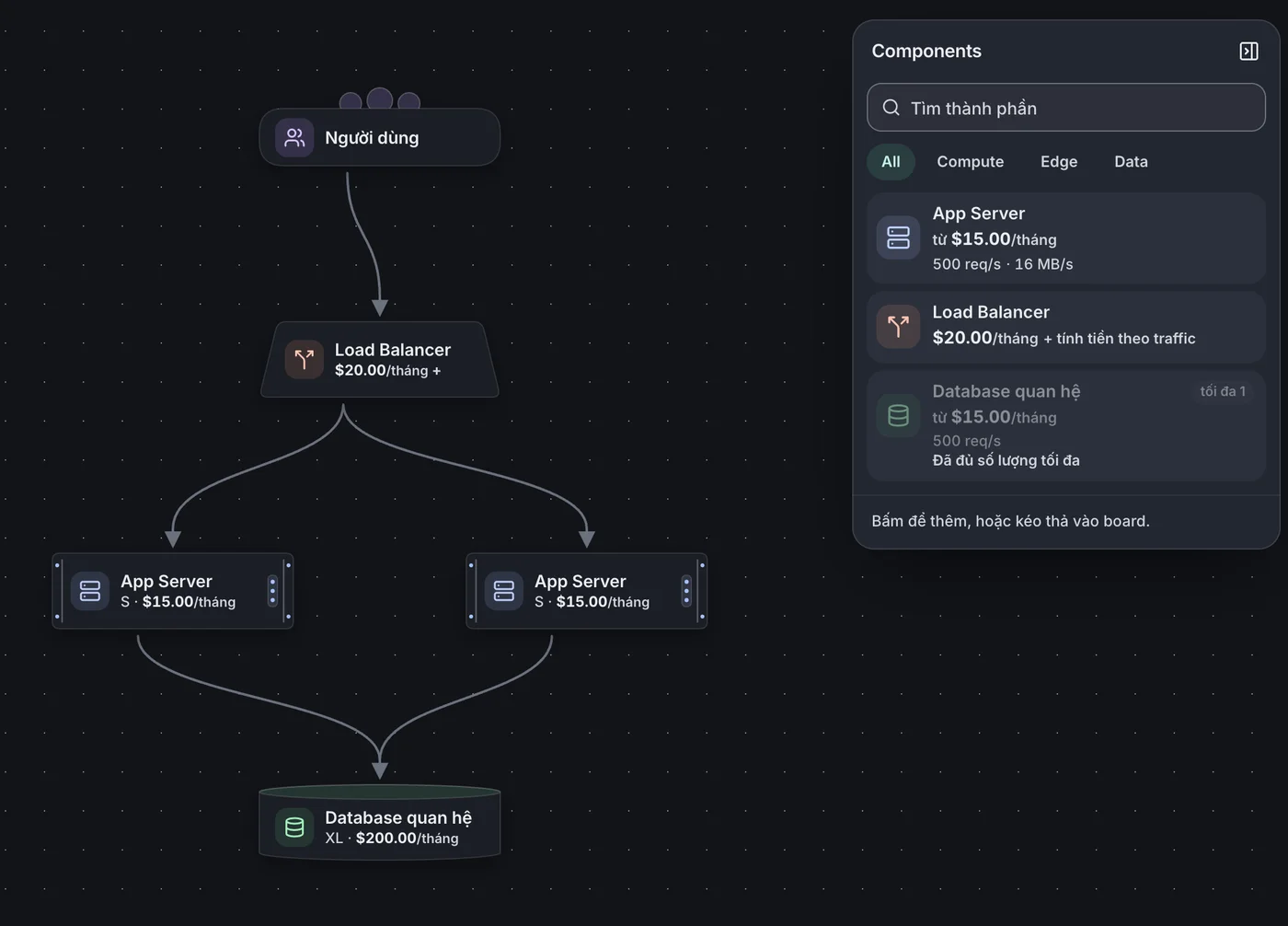Show all components with the All tab

tap(891, 162)
